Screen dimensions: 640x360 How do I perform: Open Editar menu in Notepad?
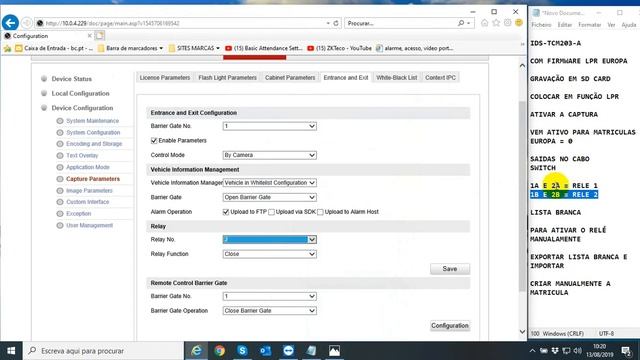tap(565, 25)
